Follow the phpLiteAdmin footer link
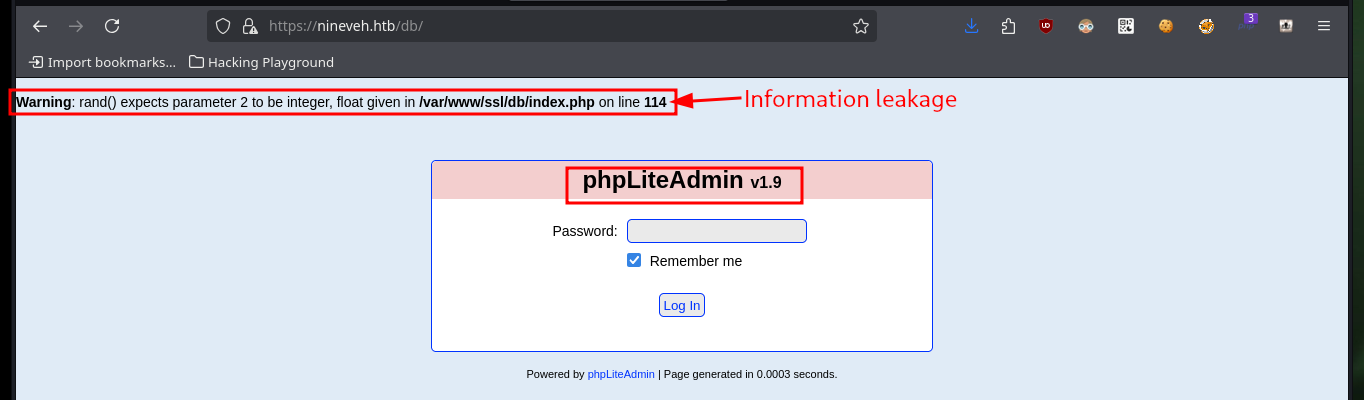1364x400 pixels. 621,374
